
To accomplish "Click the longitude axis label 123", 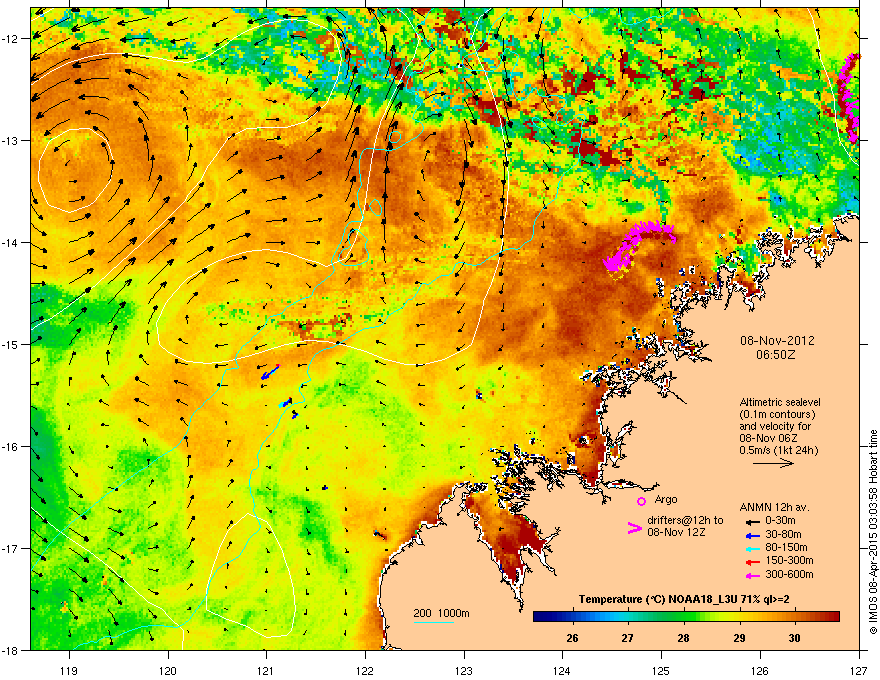I will point(464,670).
